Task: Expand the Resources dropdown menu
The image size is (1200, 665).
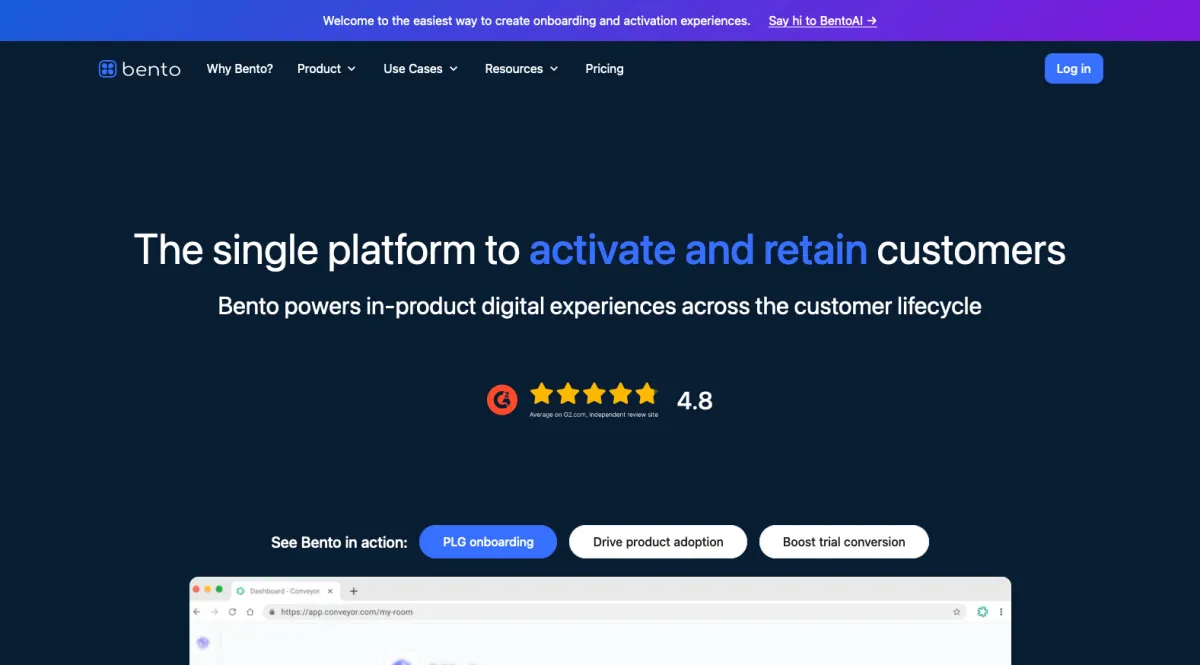Action: click(x=521, y=69)
